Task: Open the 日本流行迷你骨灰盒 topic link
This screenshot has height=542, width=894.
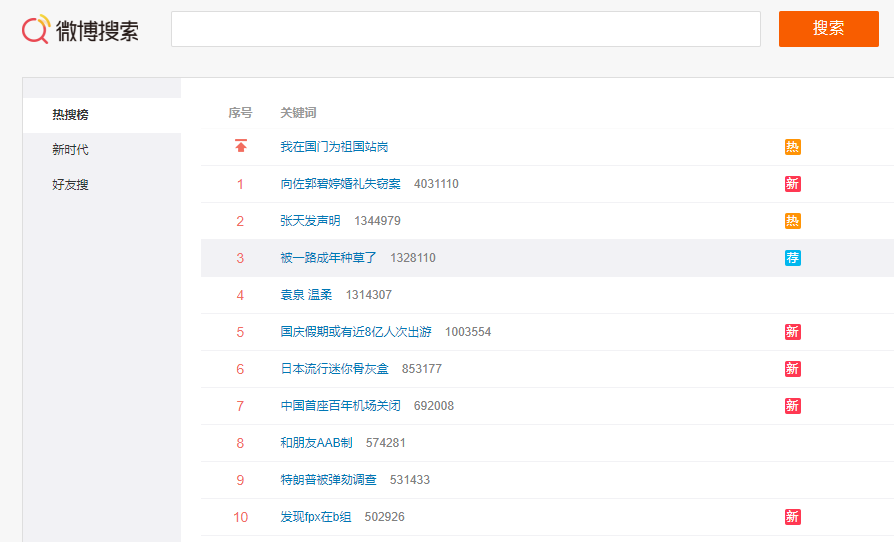Action: (334, 369)
